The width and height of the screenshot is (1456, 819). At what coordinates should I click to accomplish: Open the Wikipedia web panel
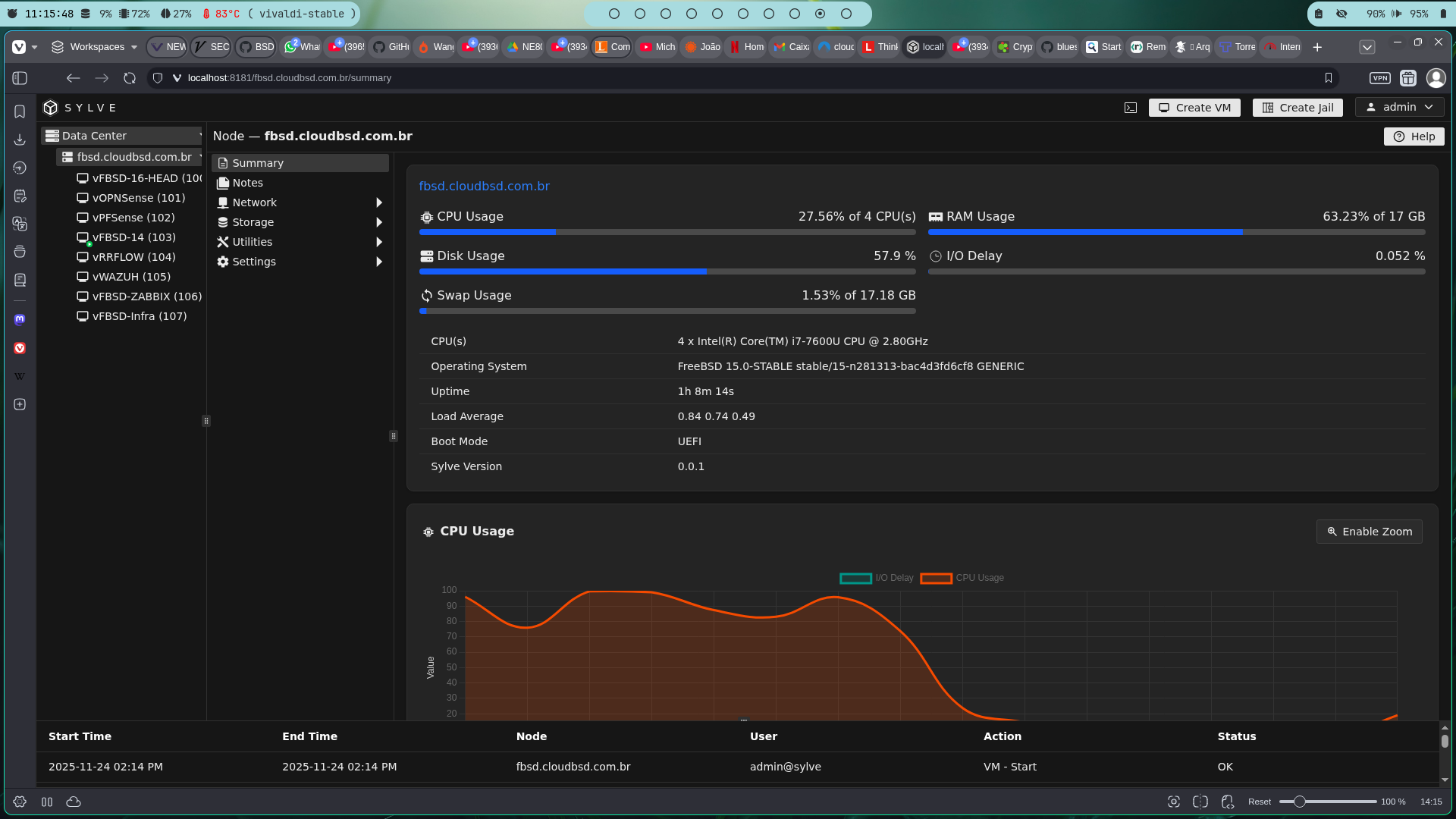coord(20,376)
